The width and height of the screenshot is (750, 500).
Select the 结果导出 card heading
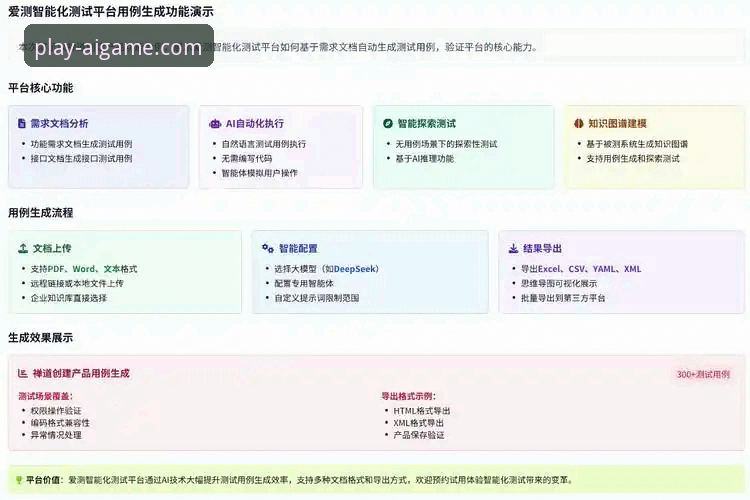tap(542, 248)
